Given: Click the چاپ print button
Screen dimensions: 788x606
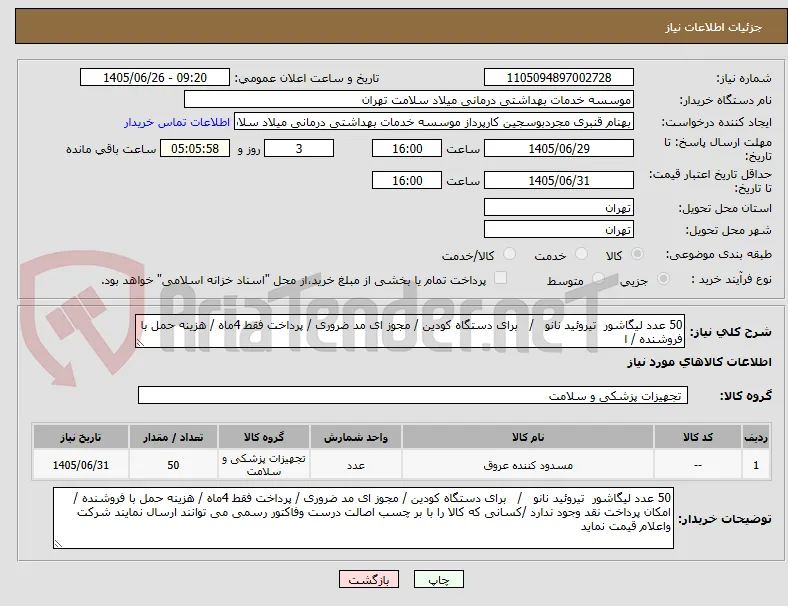Looking at the screenshot, I should [x=439, y=579].
